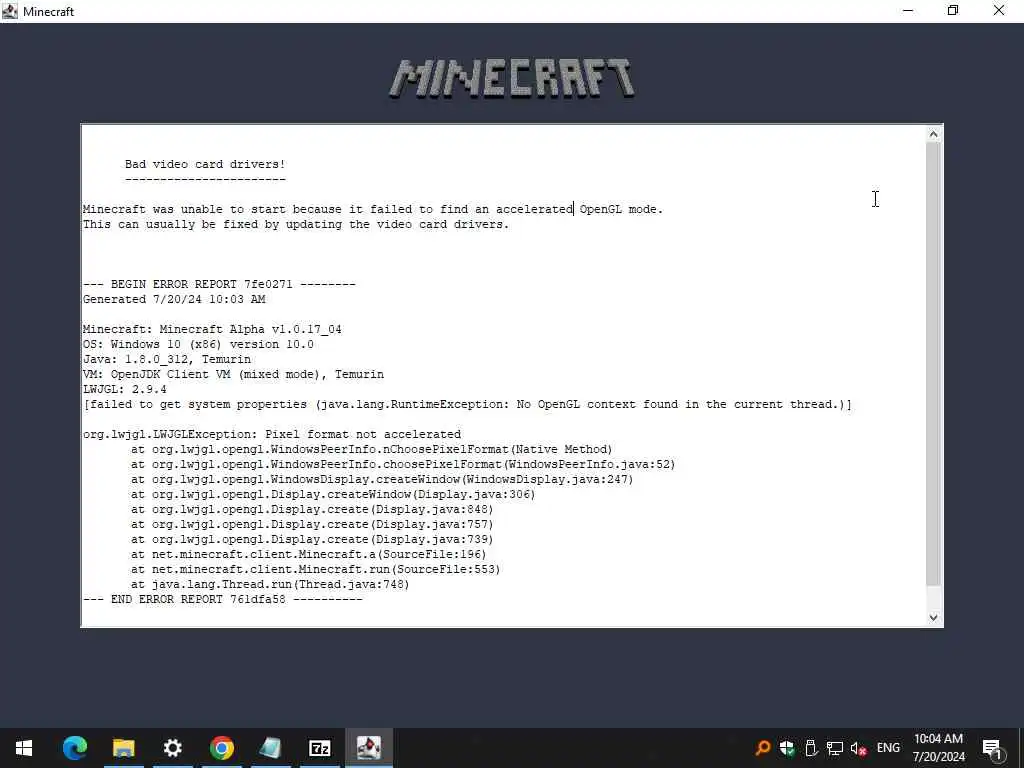Open the Windows Start menu
Image resolution: width=1024 pixels, height=768 pixels.
pos(24,748)
